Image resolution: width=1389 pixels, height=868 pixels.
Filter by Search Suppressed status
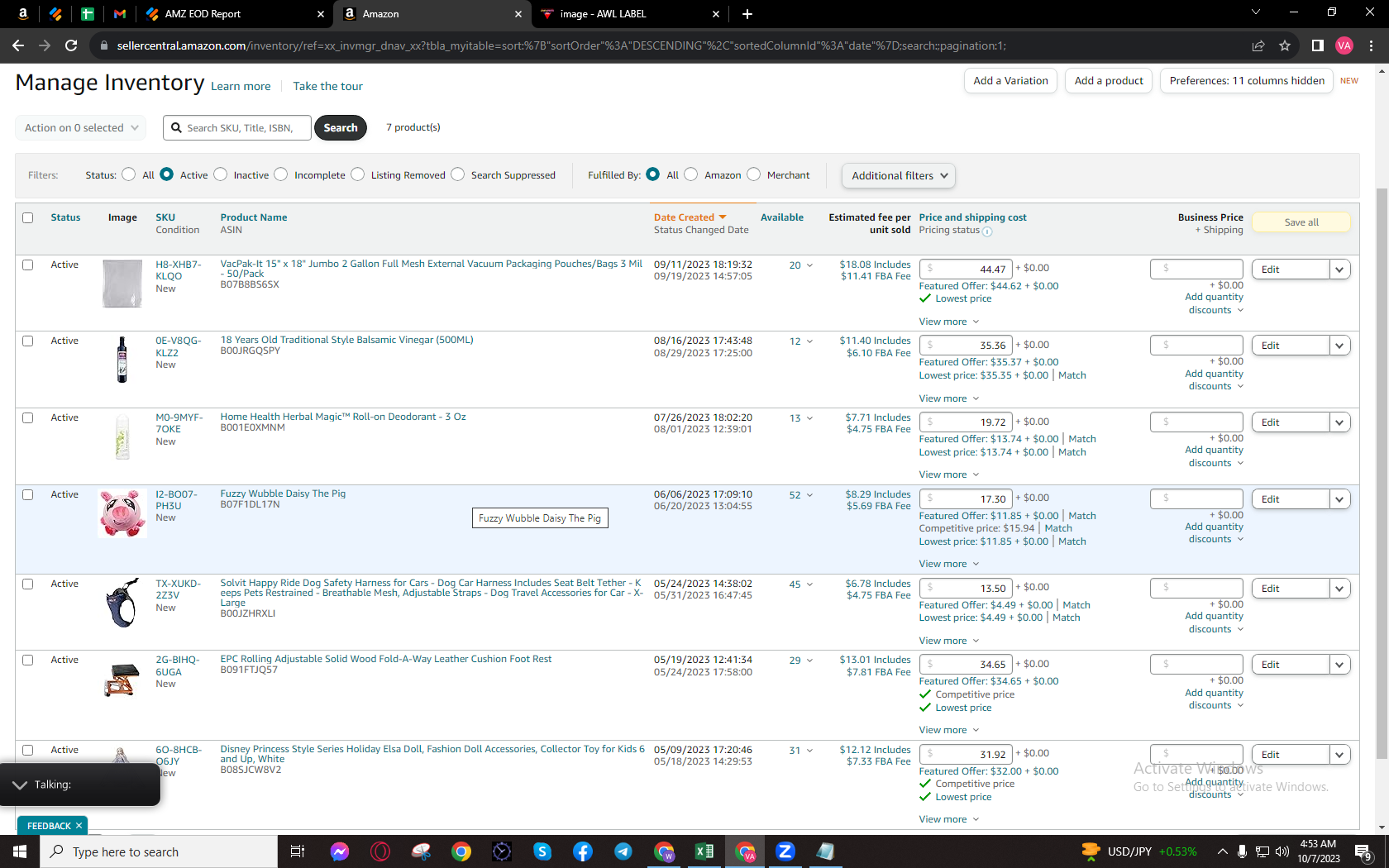tap(458, 174)
